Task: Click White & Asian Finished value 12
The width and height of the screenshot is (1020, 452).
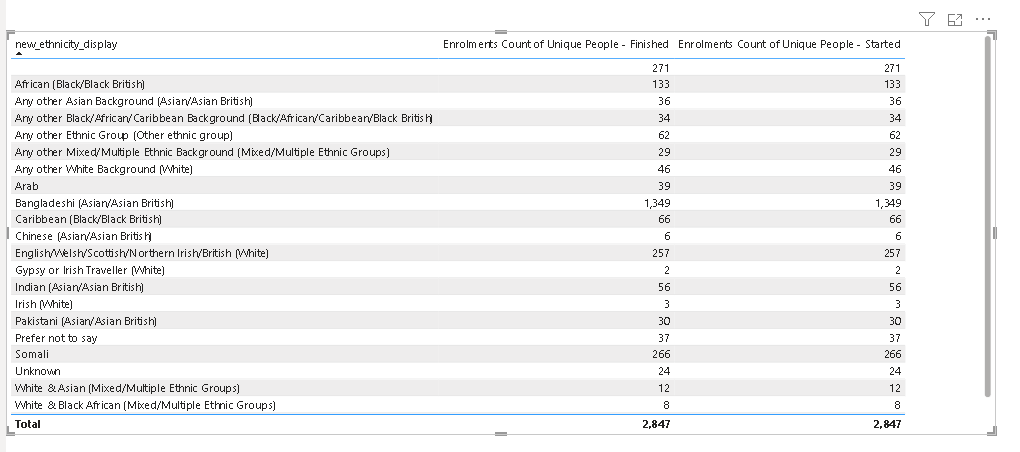Action: point(664,388)
